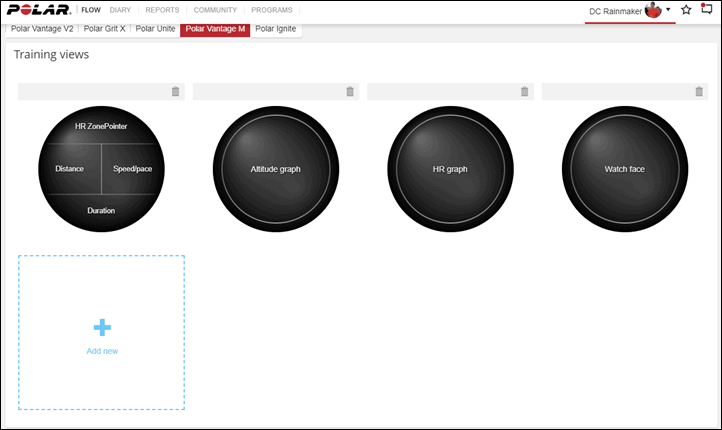Click the Training views heading

coord(52,54)
